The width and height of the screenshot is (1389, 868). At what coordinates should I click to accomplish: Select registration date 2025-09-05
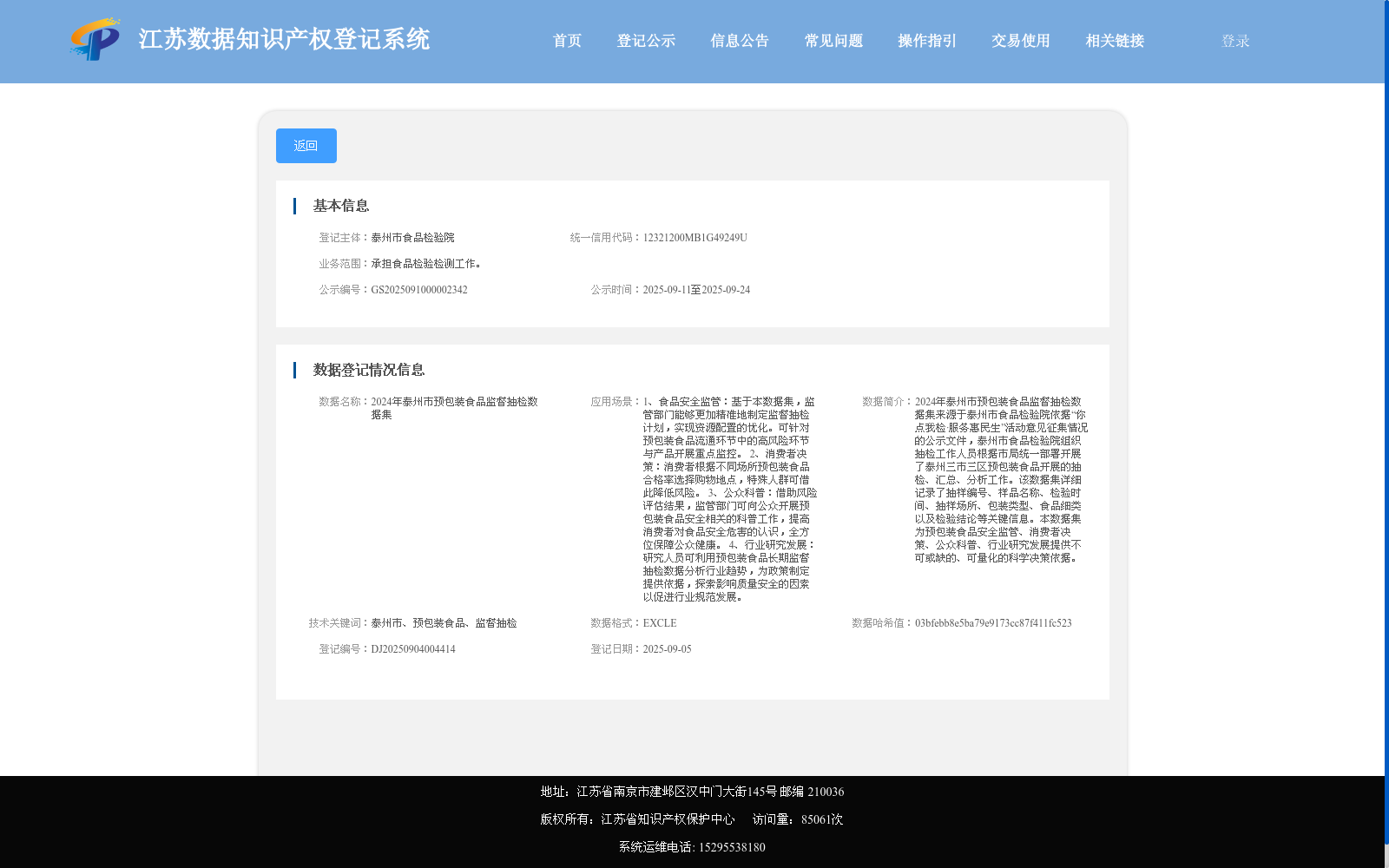pos(667,649)
